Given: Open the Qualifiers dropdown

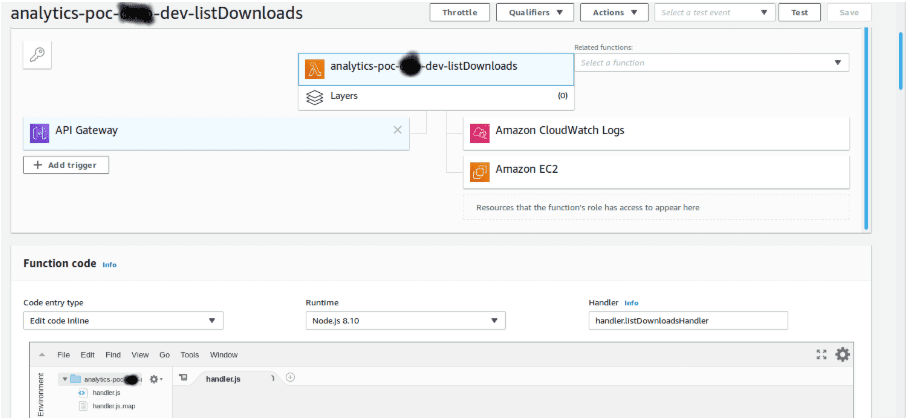Looking at the screenshot, I should tap(534, 12).
